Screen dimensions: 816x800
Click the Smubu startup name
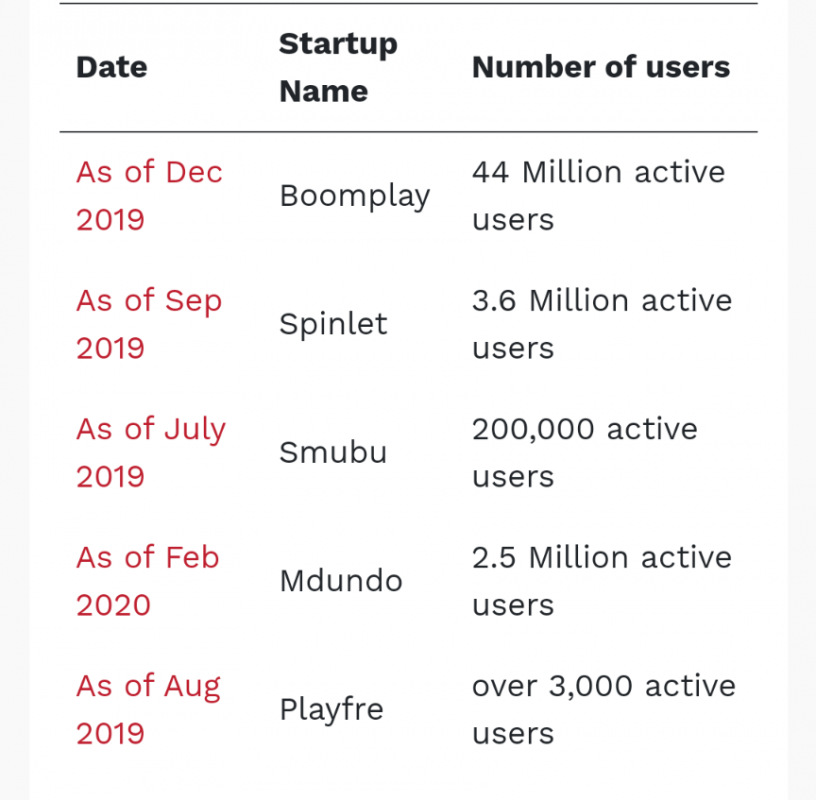pos(333,452)
